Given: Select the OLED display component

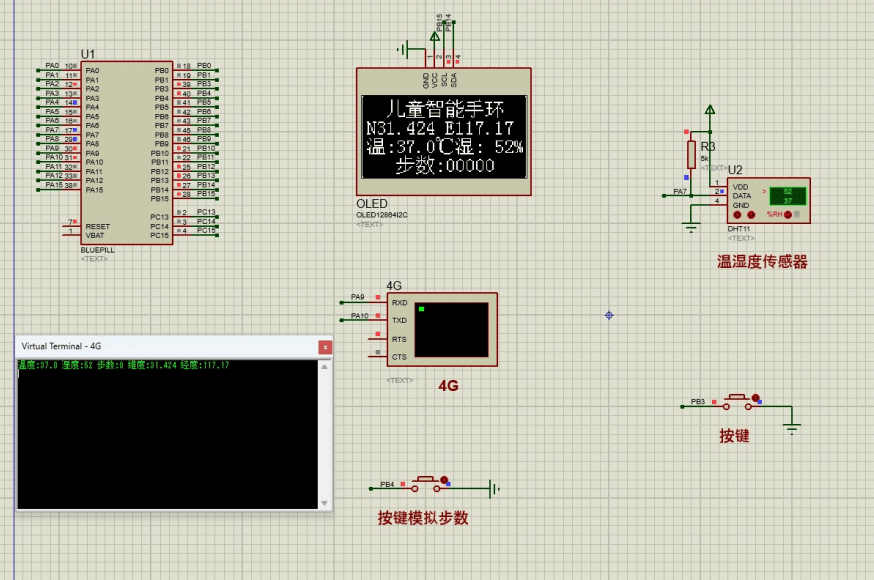Looking at the screenshot, I should tap(443, 131).
